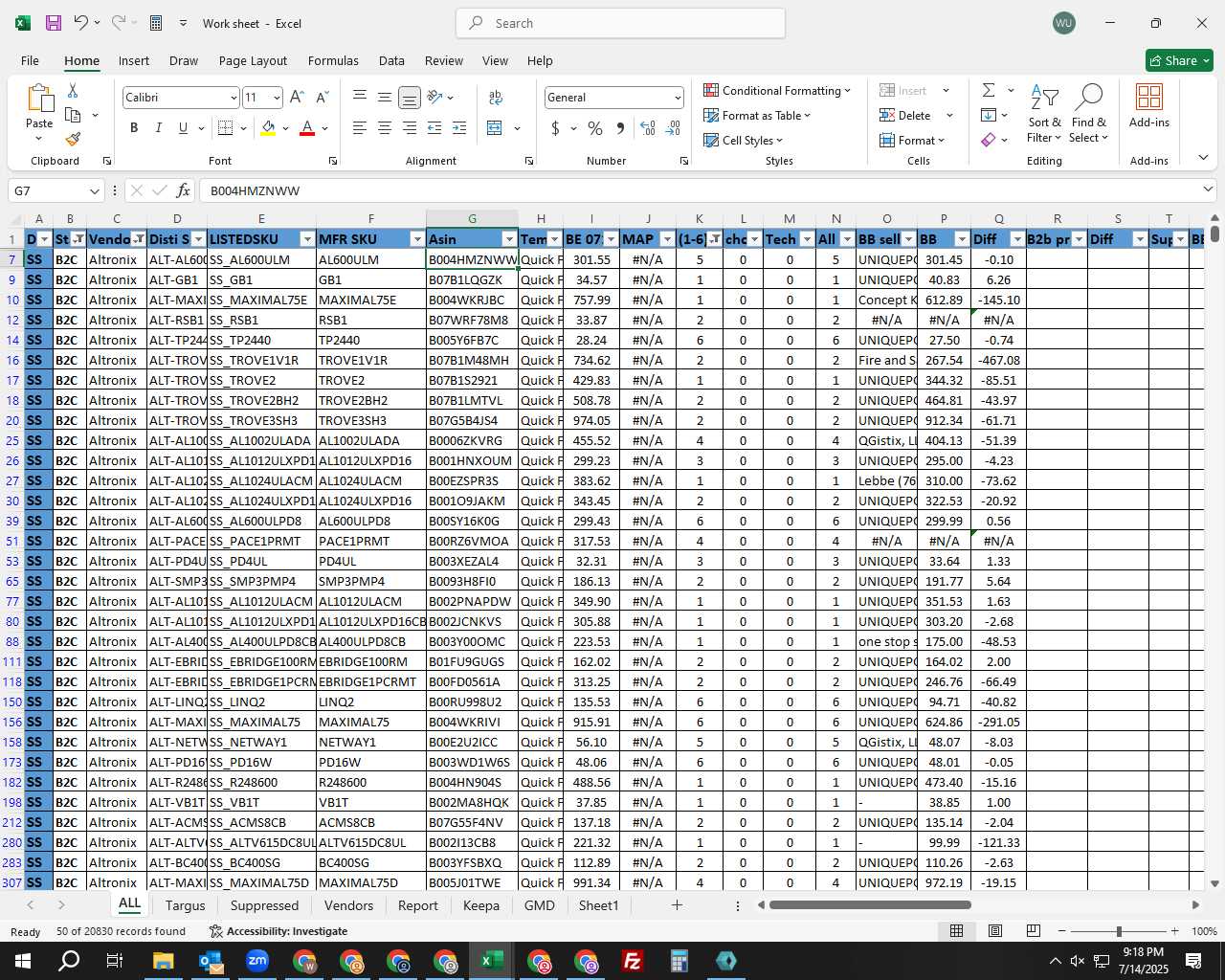Click the Share button
Viewport: 1225px width, 980px height.
point(1179,60)
